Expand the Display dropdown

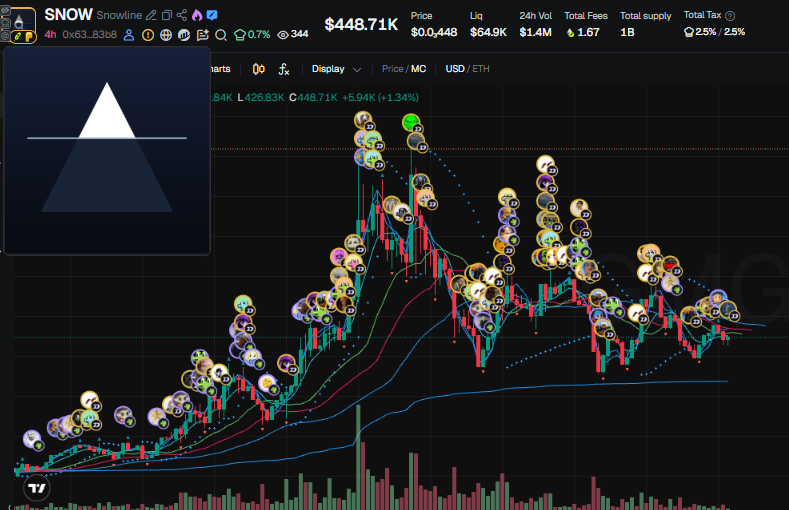(336, 69)
